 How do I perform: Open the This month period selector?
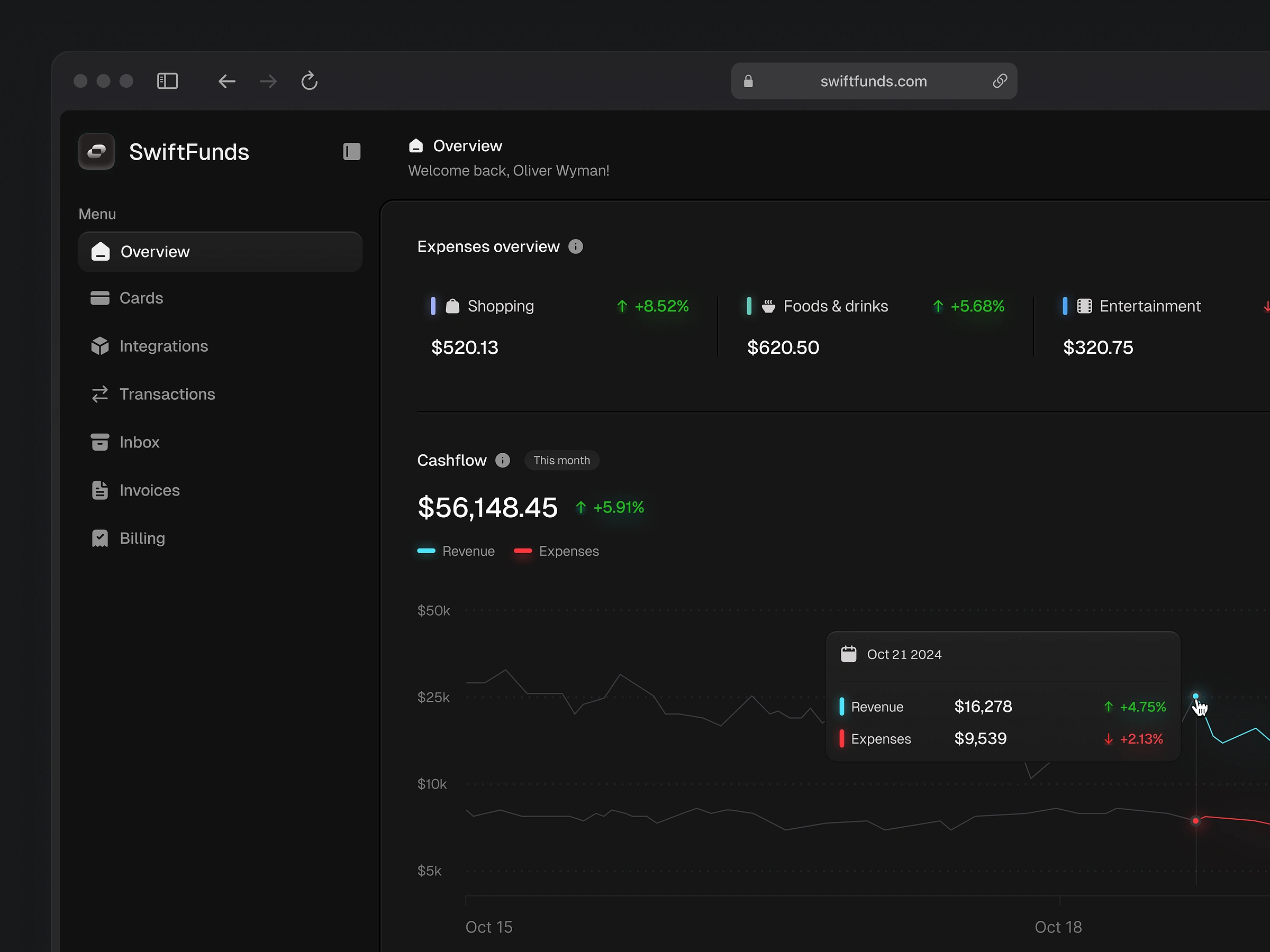561,460
